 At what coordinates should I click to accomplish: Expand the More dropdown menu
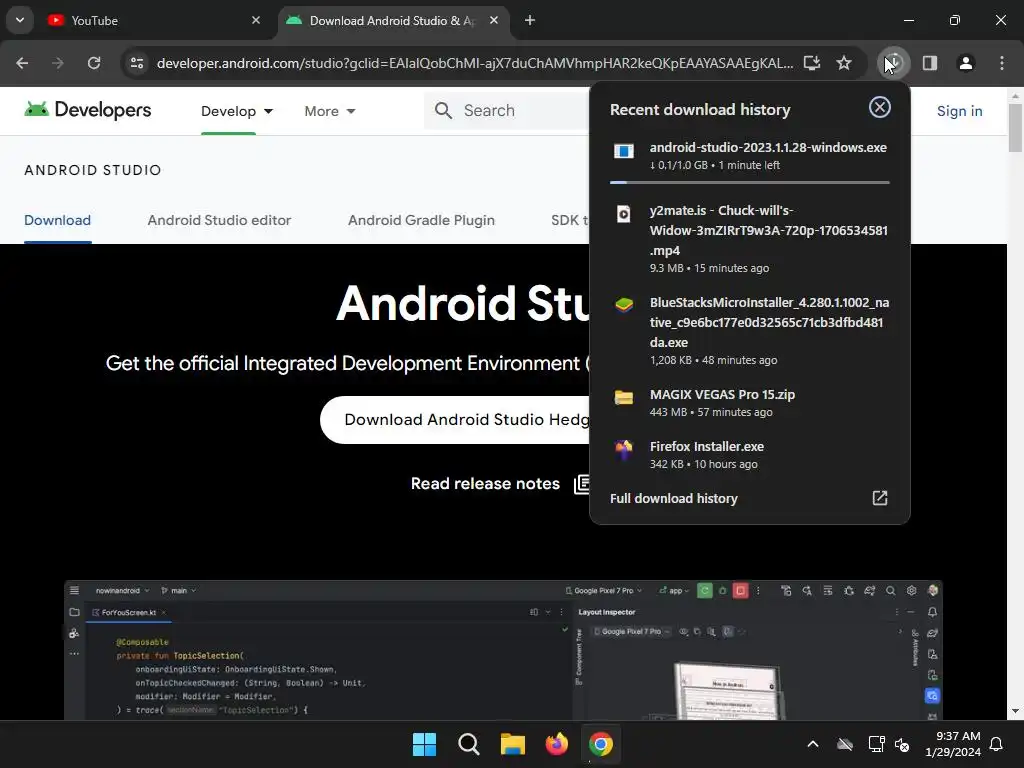330,111
